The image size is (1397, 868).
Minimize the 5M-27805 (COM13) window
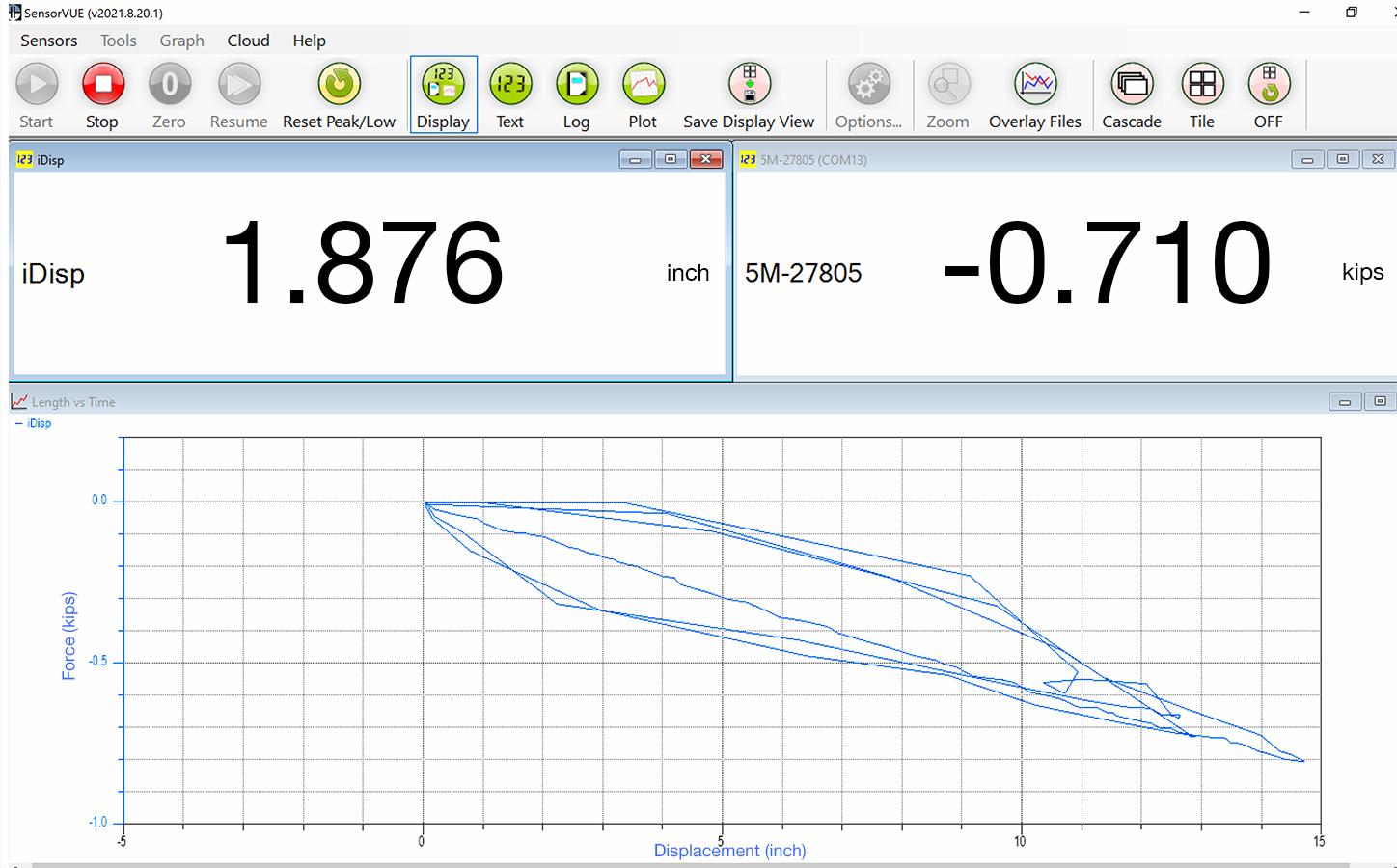click(1307, 159)
